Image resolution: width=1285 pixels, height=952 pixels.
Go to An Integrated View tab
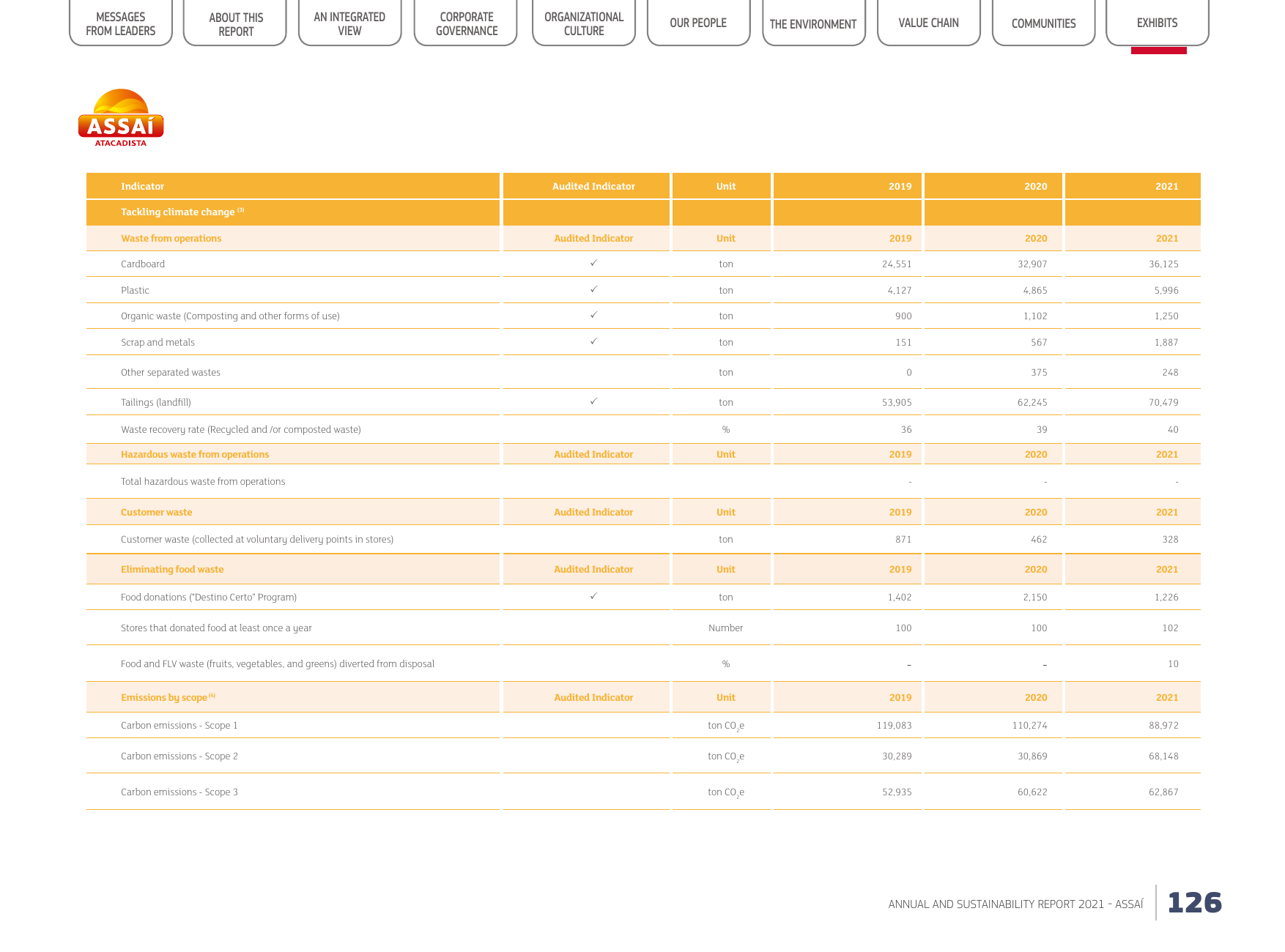[349, 23]
